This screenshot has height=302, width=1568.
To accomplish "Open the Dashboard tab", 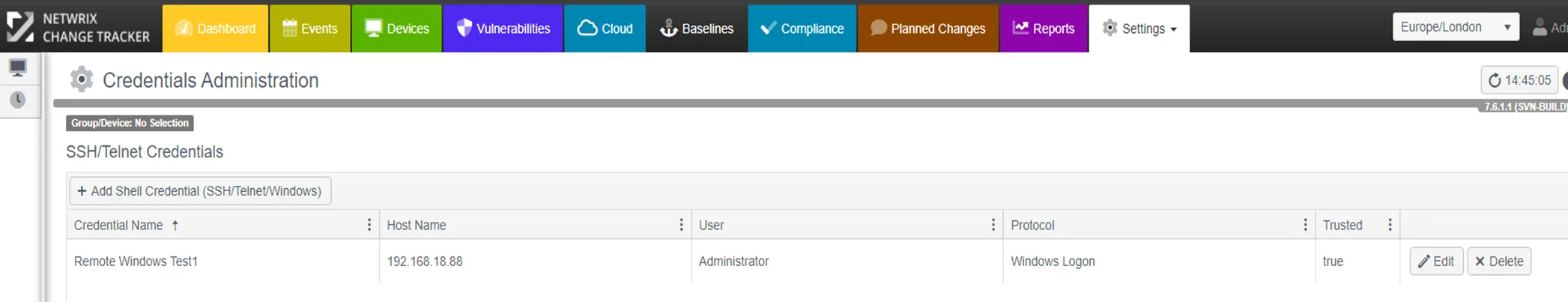I will click(215, 28).
